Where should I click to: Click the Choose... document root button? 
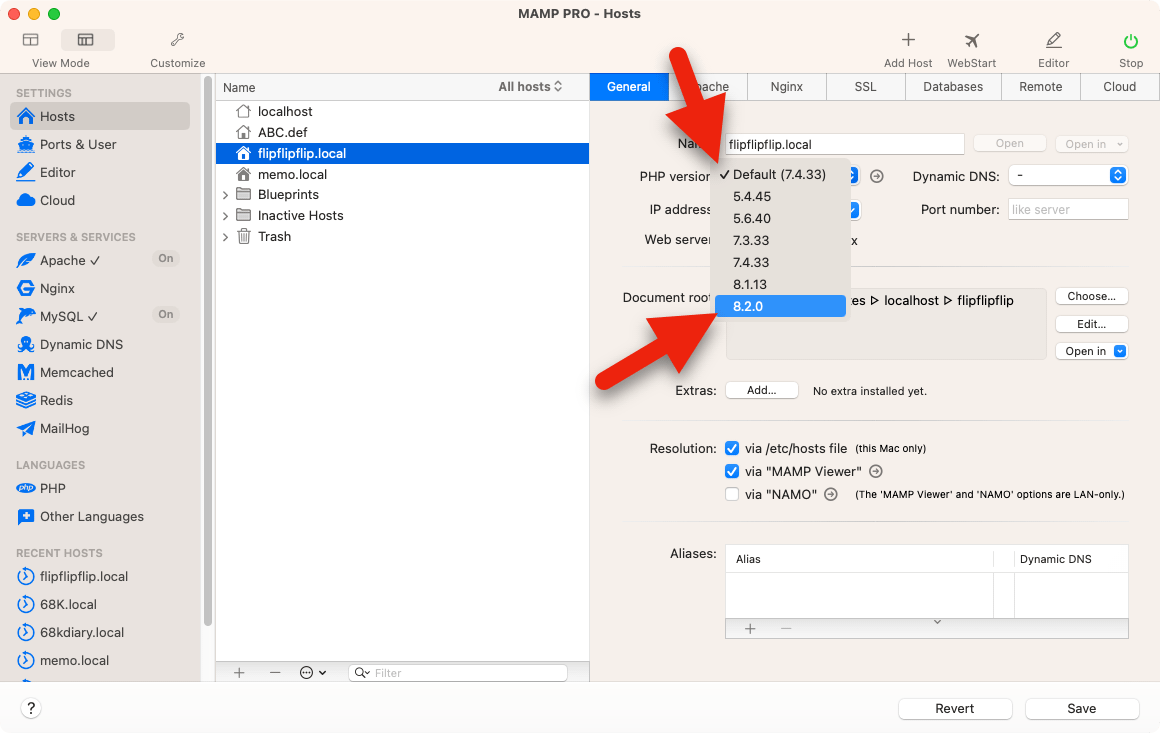pyautogui.click(x=1091, y=296)
